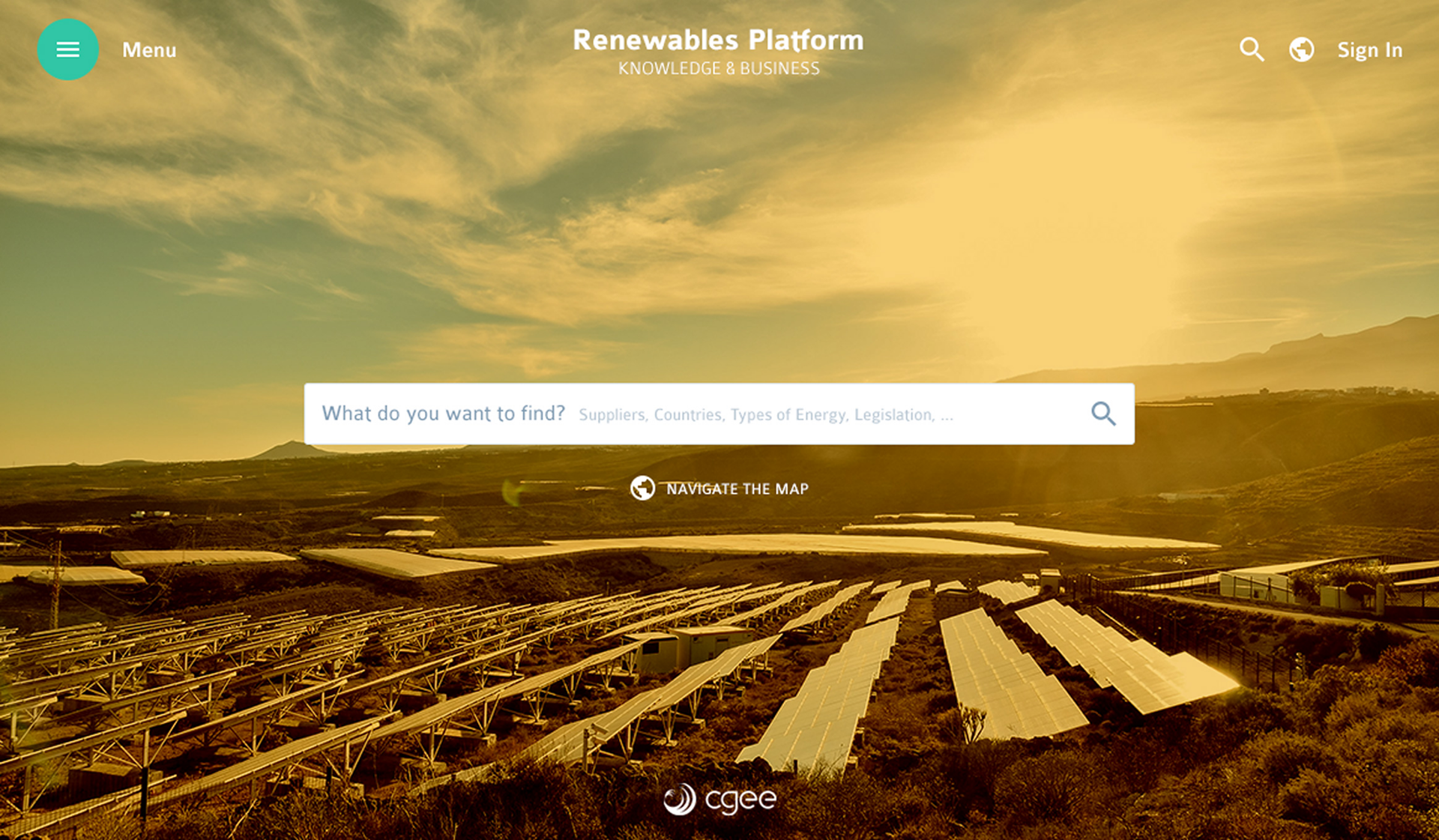Open the NAVIGATE THE MAP link

tap(737, 489)
